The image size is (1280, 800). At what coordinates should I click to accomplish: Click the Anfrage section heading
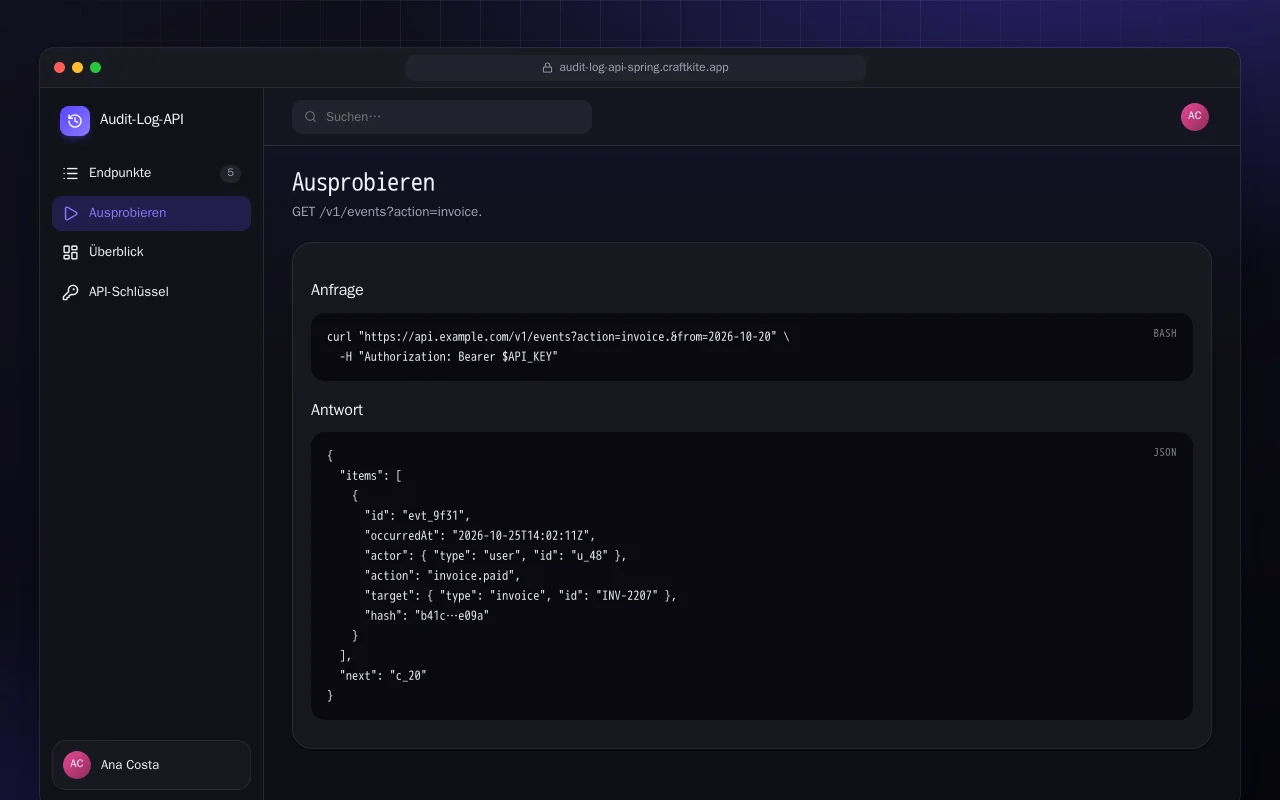337,290
